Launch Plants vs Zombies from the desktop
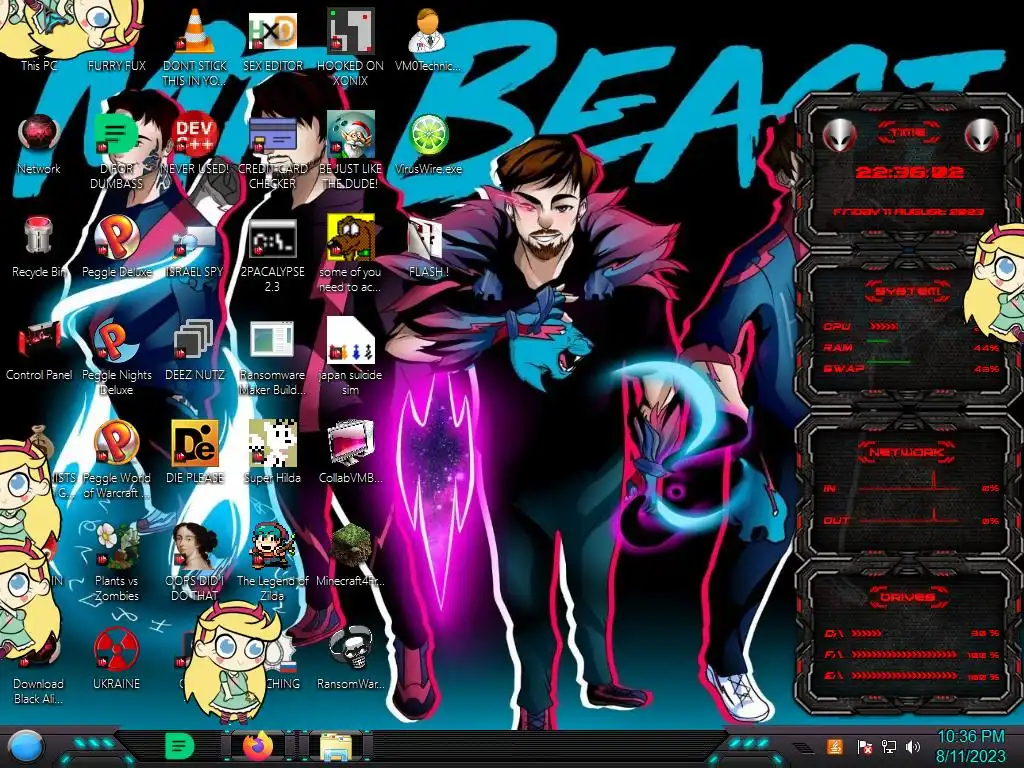The width and height of the screenshot is (1024, 768). pyautogui.click(x=116, y=545)
